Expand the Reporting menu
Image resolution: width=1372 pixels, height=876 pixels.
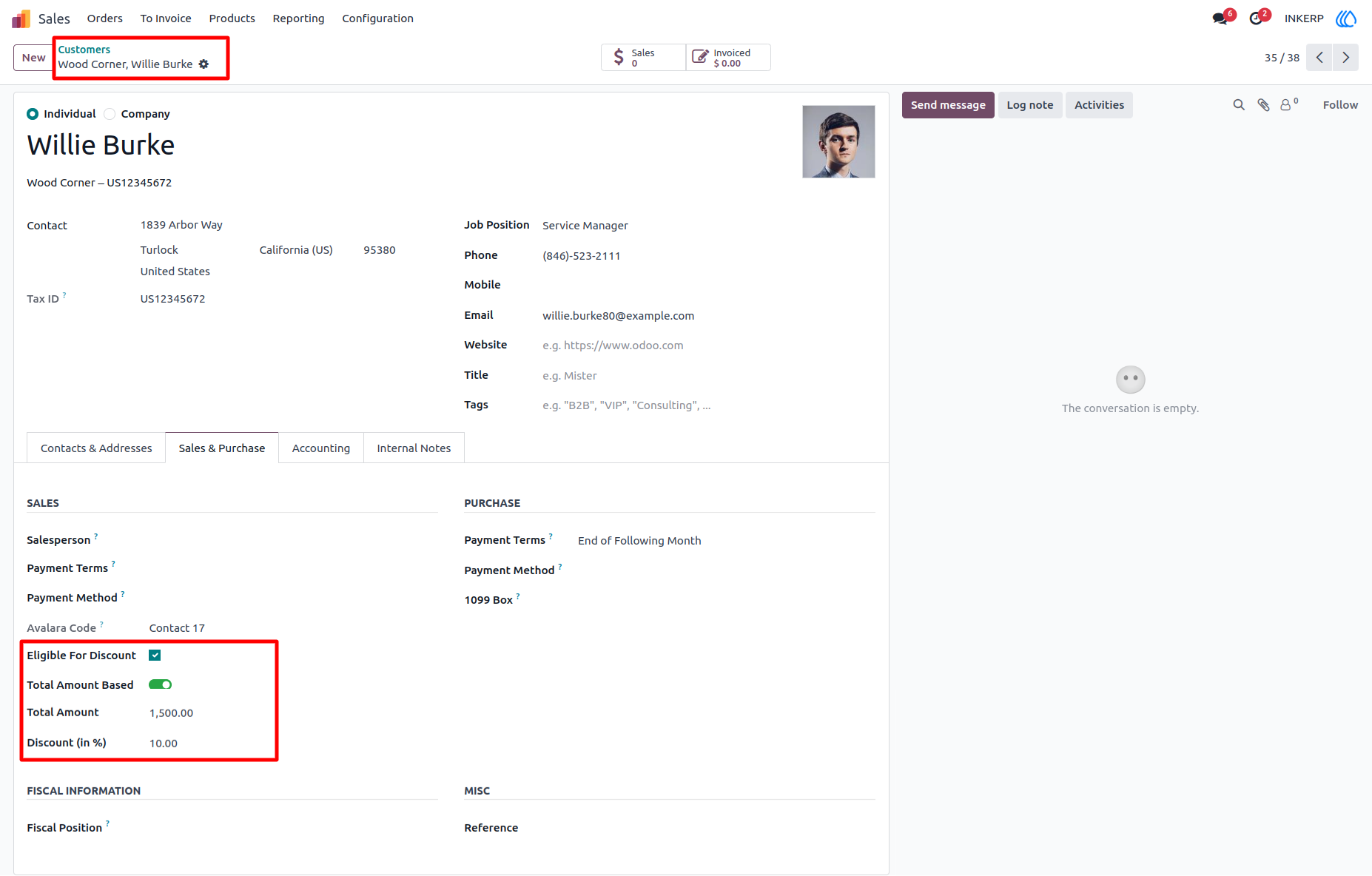coord(298,18)
